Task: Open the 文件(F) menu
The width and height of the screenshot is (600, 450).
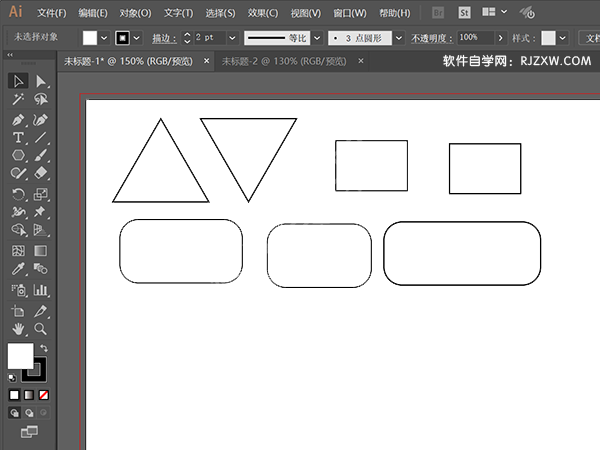Action: 51,13
